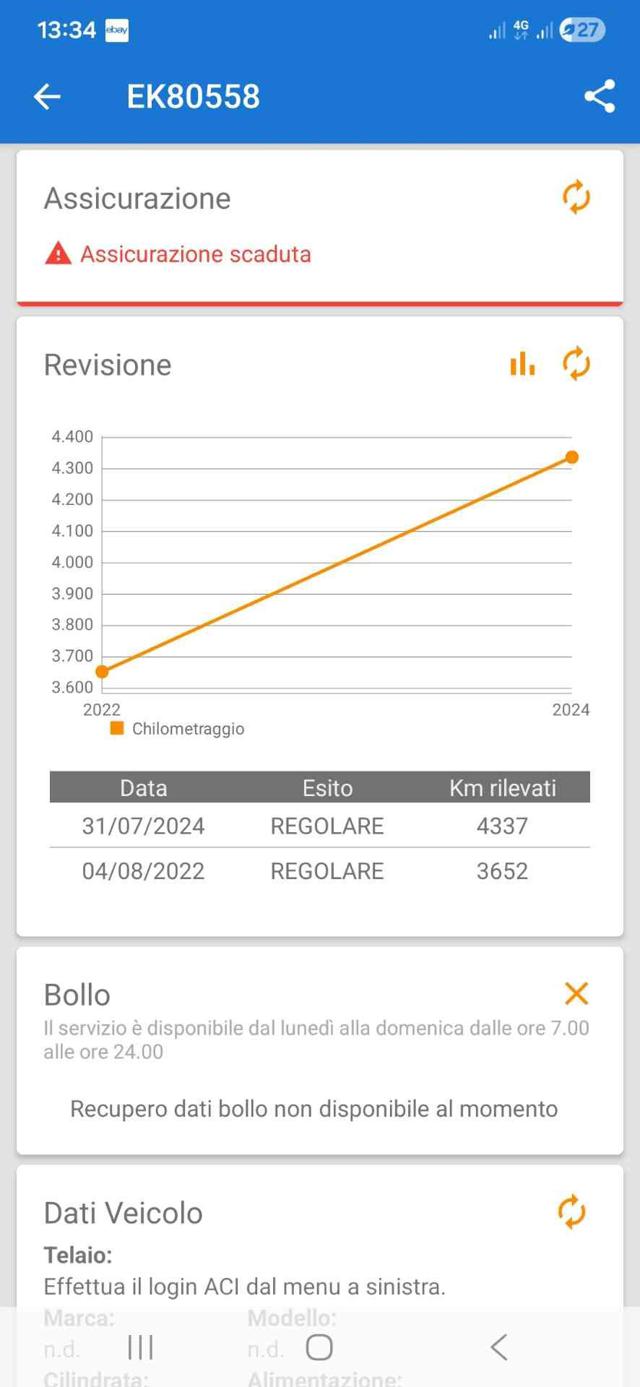
Task: Tap the plate title EK80558
Action: [193, 96]
